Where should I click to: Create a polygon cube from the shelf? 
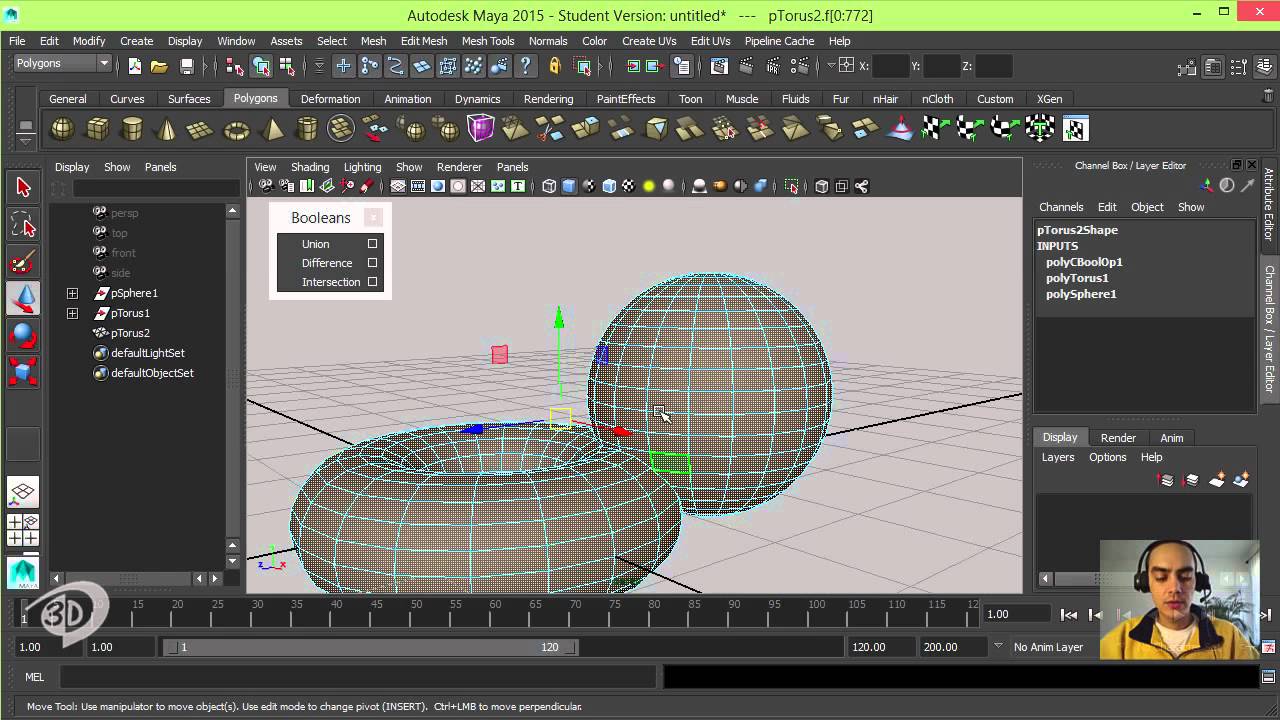(x=98, y=129)
